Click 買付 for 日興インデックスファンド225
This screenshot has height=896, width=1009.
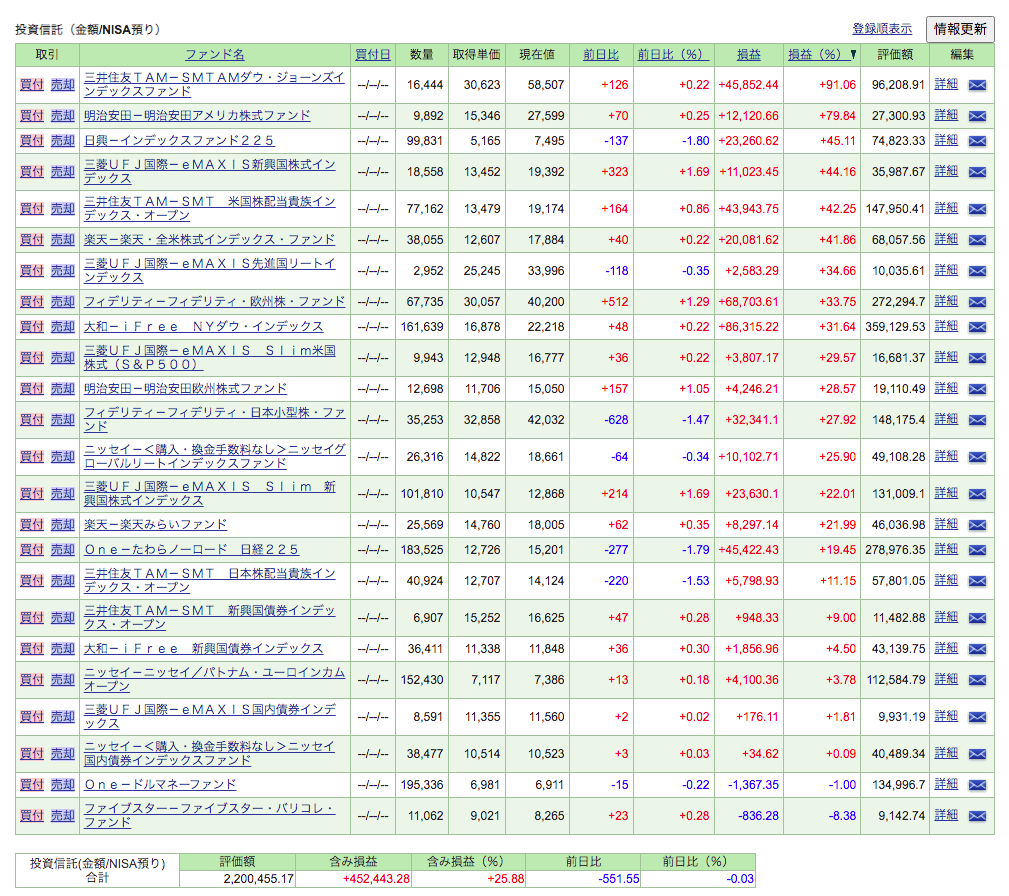[32, 140]
